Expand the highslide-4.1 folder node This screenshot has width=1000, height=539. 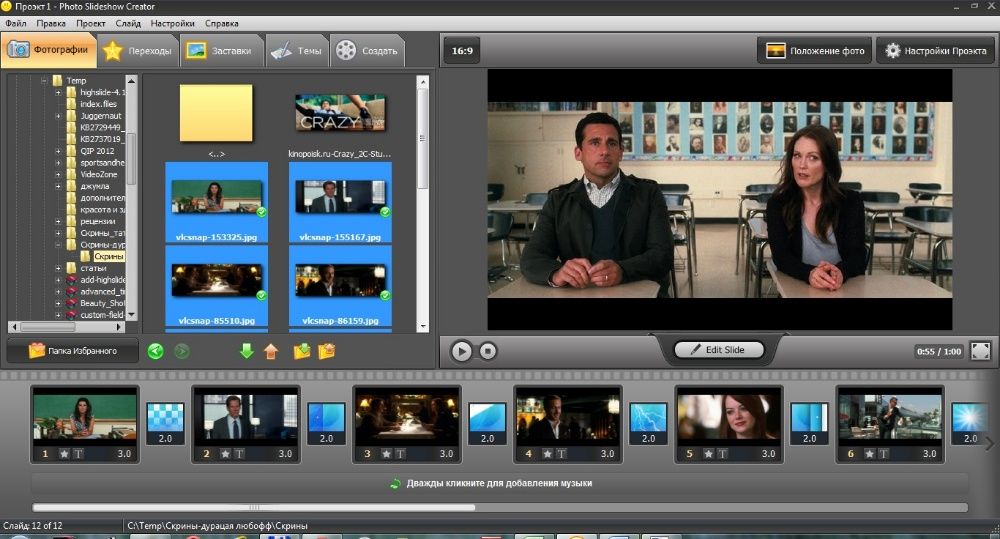58,92
